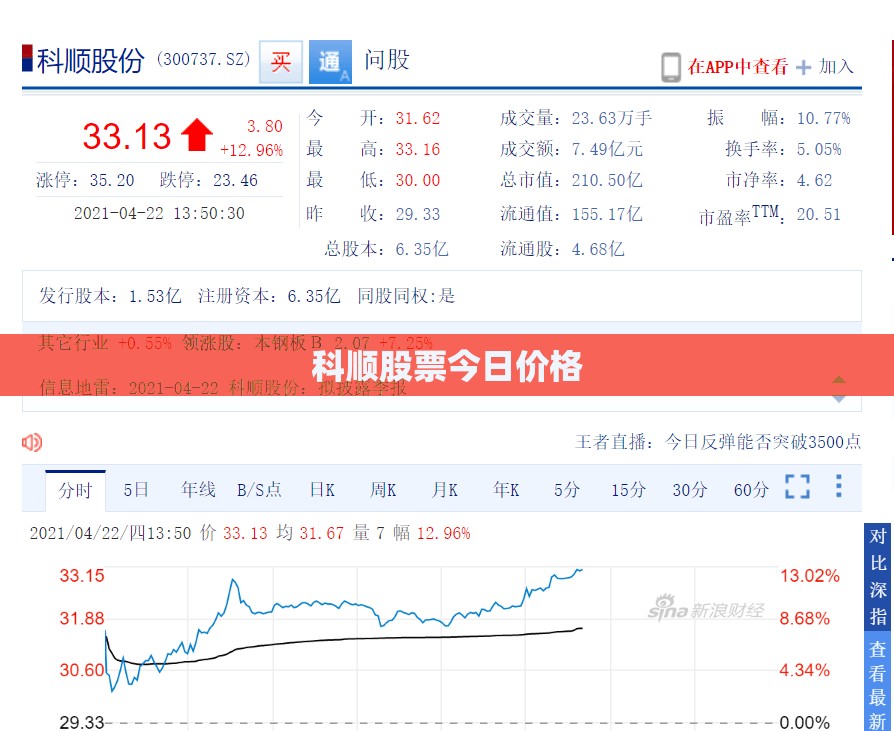Open 问股 ask-stock link
Viewport: 894px width, 731px height.
(387, 60)
